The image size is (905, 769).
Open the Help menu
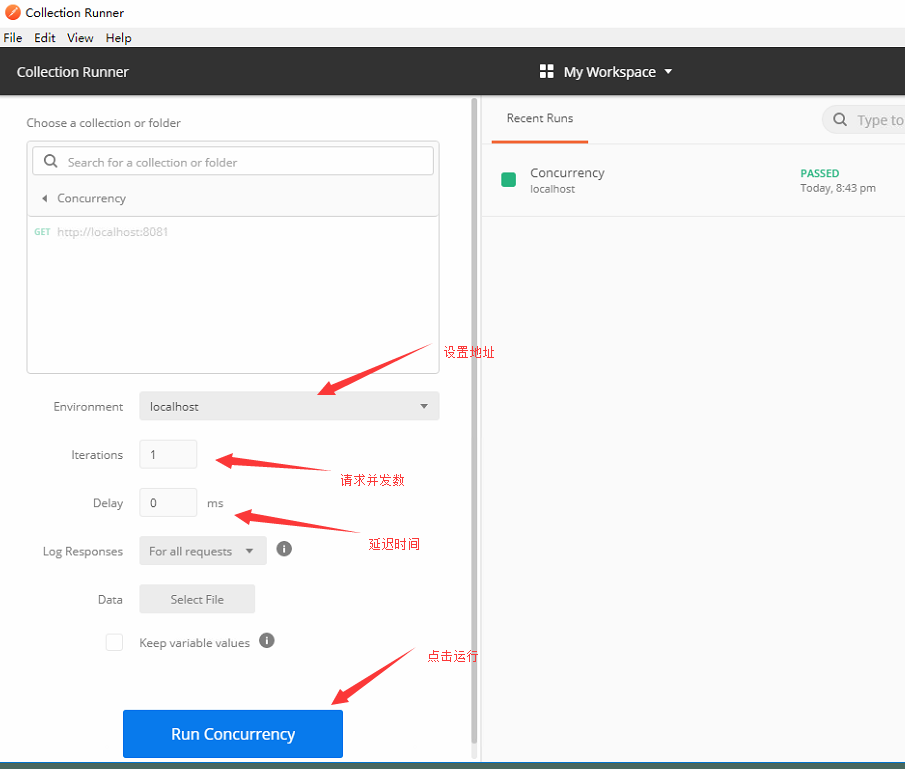click(x=118, y=38)
